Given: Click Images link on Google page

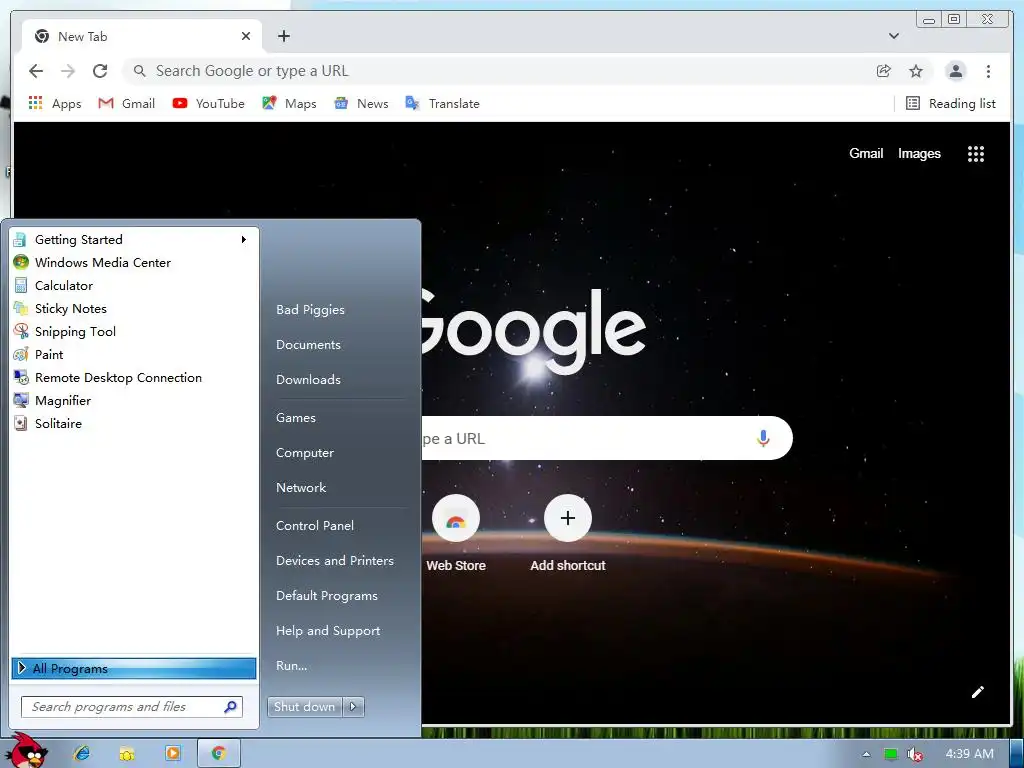Looking at the screenshot, I should pyautogui.click(x=919, y=153).
